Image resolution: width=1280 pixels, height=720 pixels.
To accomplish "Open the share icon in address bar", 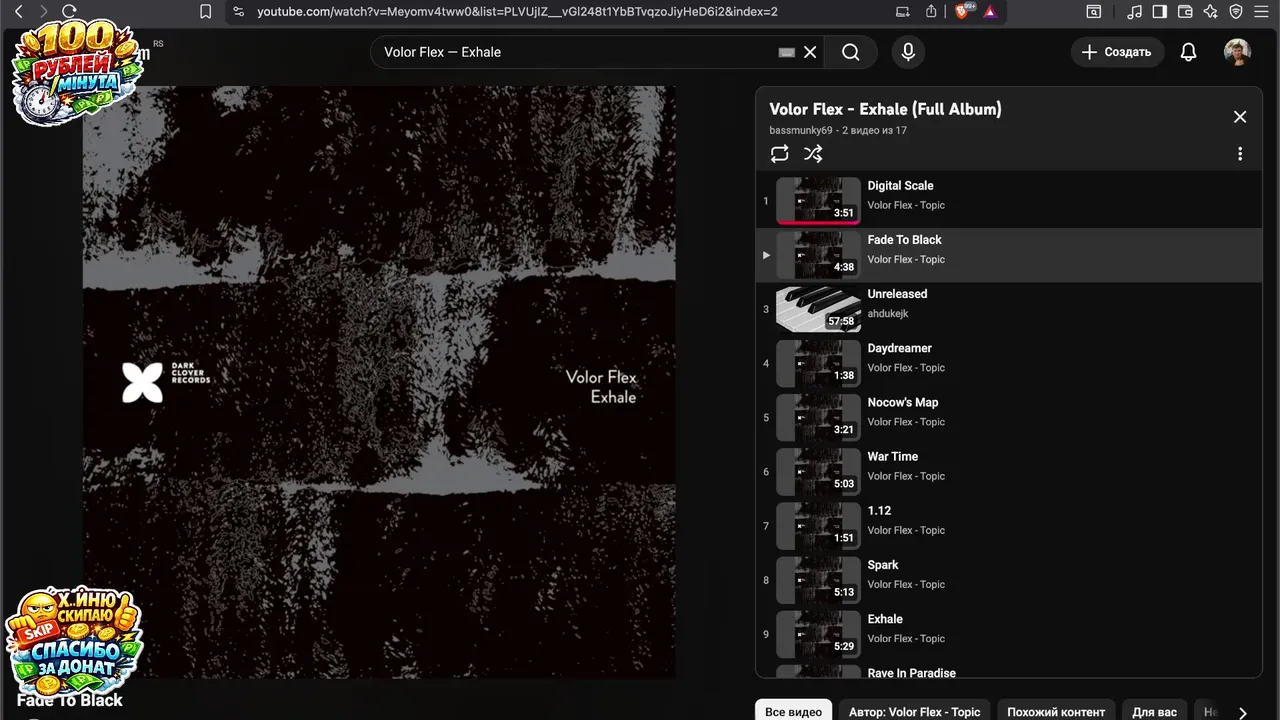I will [931, 11].
